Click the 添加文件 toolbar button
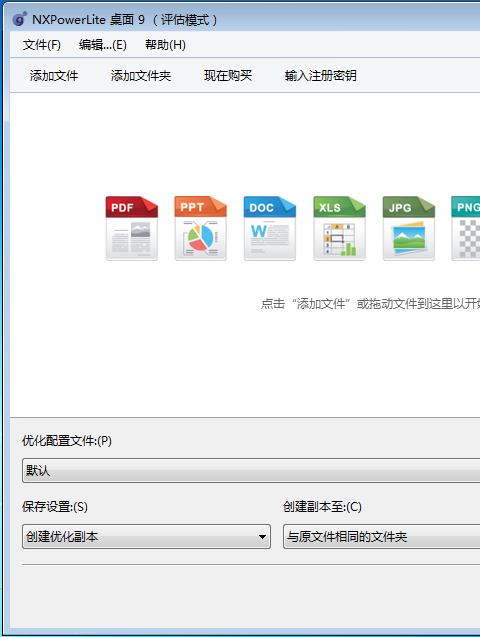The width and height of the screenshot is (480, 637). click(x=54, y=76)
